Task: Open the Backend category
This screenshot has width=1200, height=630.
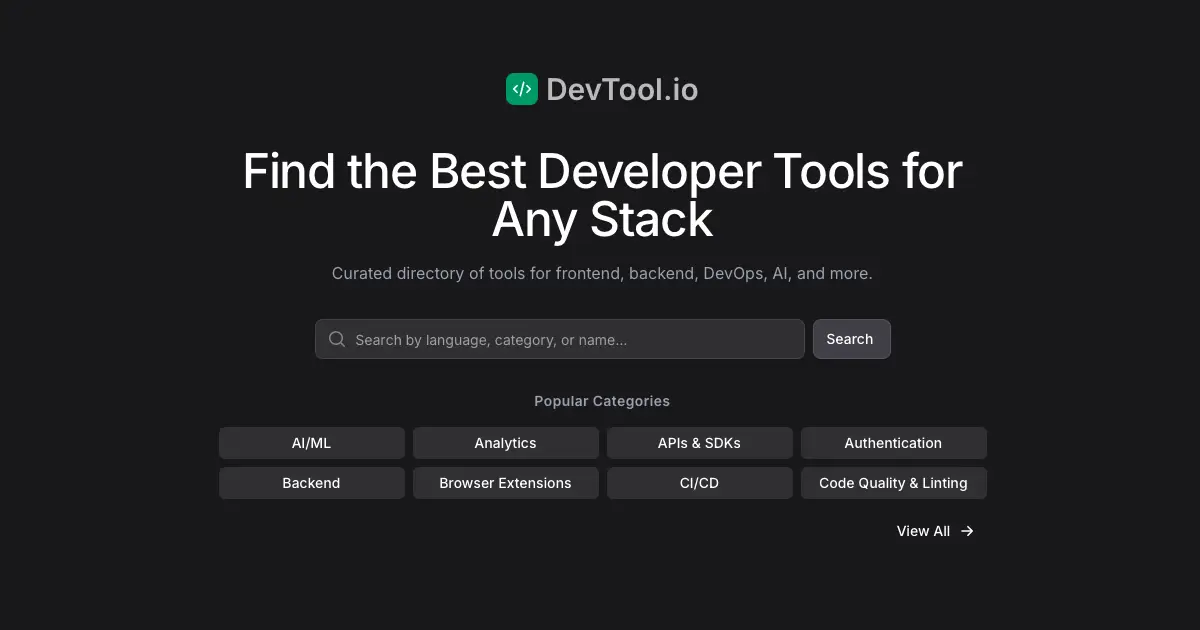Action: pyautogui.click(x=311, y=482)
